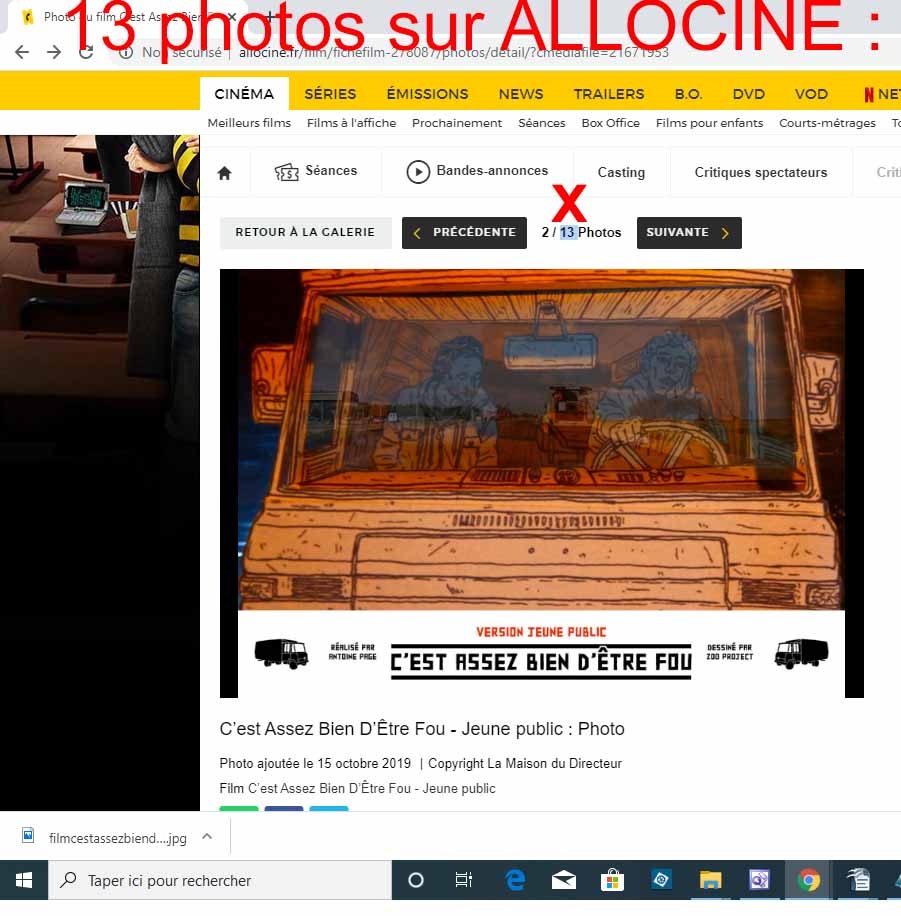901x916 pixels.
Task: Go back with browser back arrow
Action: [22, 53]
